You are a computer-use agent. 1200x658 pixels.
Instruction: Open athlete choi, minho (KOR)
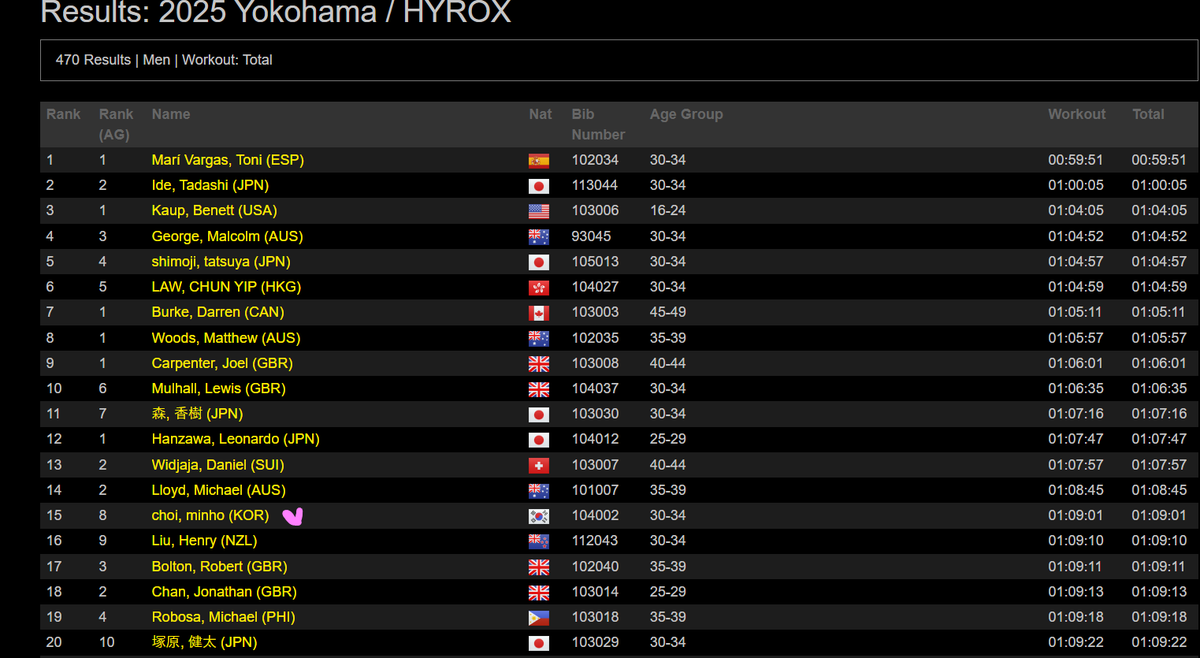(x=210, y=515)
